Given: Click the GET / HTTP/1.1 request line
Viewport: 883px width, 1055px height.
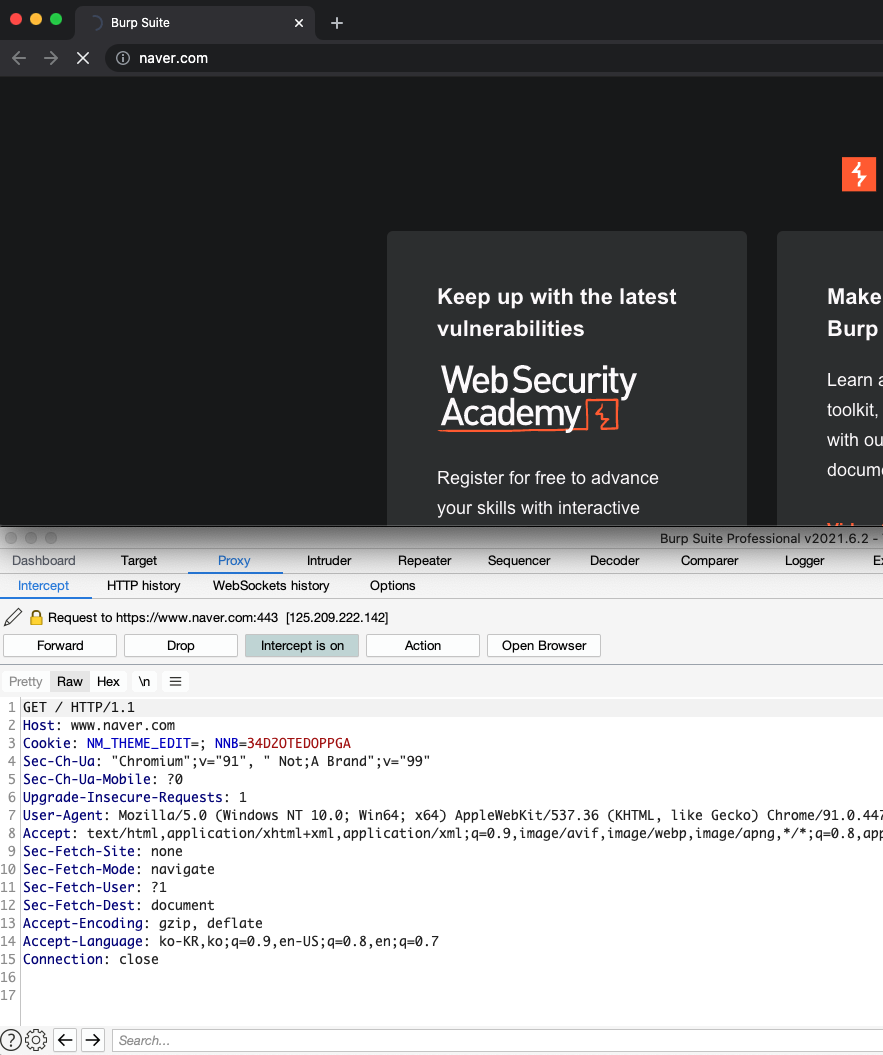Looking at the screenshot, I should click(79, 707).
